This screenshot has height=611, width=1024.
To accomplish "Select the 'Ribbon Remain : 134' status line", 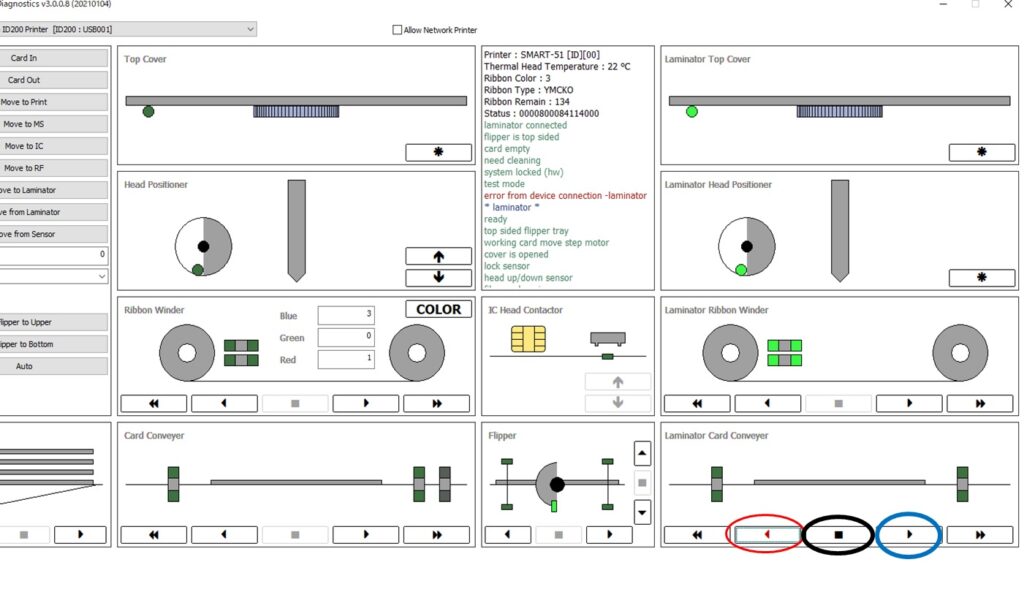I will (526, 101).
